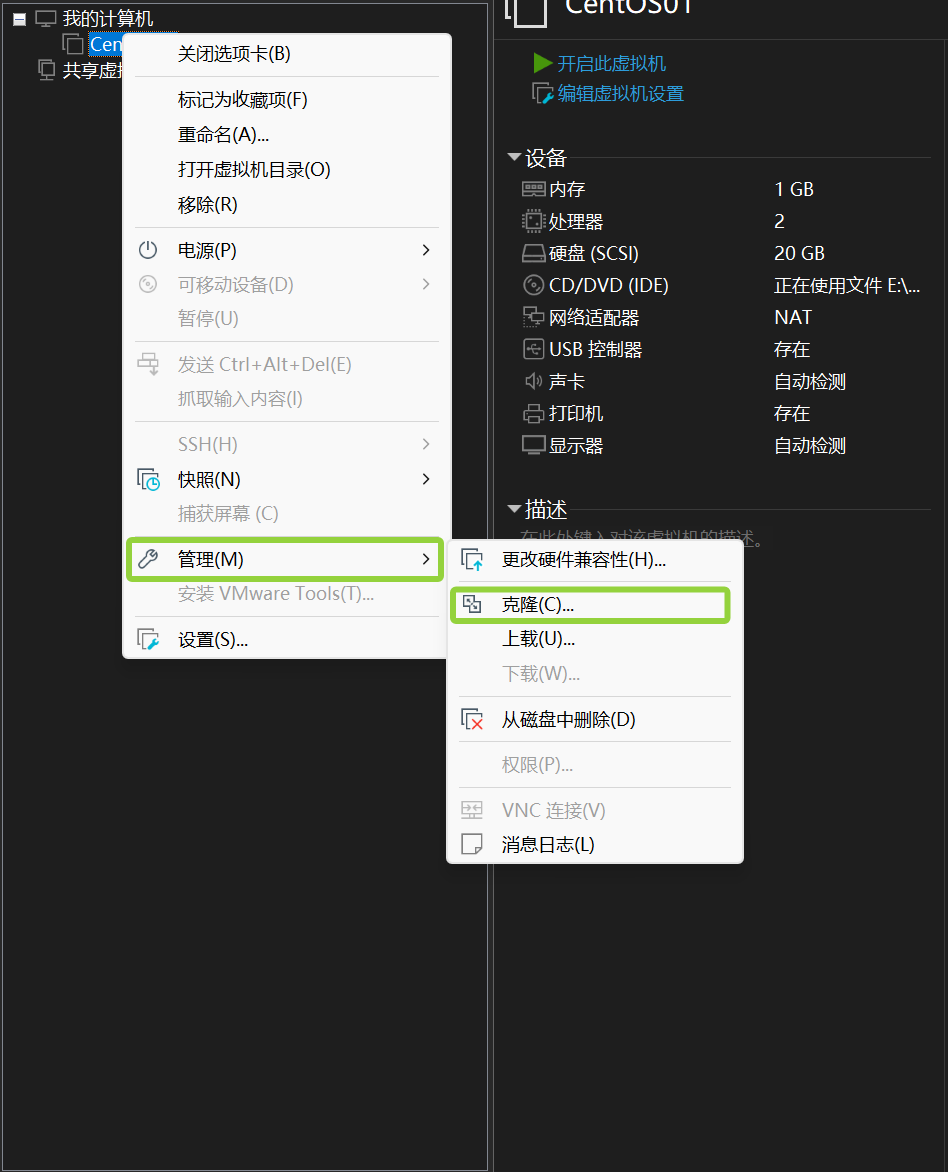Click the green play icon to start VM
The height and width of the screenshot is (1172, 948).
click(x=543, y=64)
